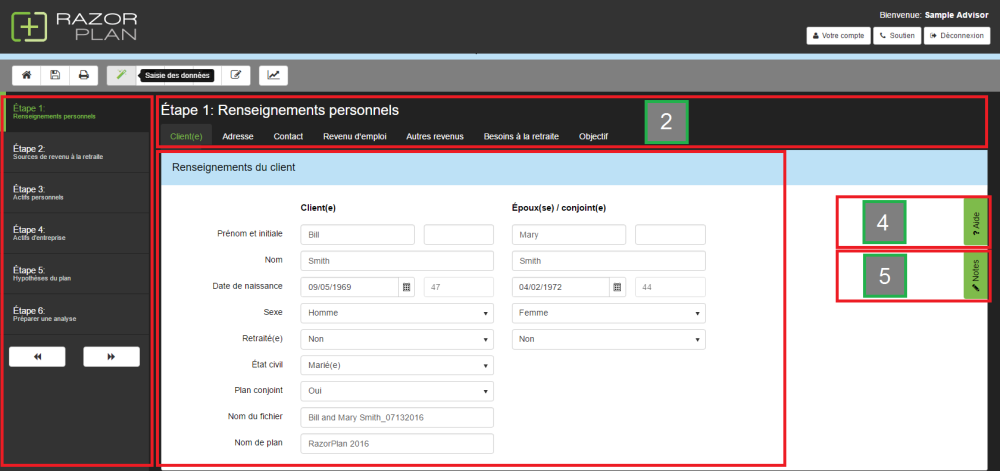1000x471 pixels.
Task: Go to Étape 2 Sources de revenu
Action: point(77,152)
